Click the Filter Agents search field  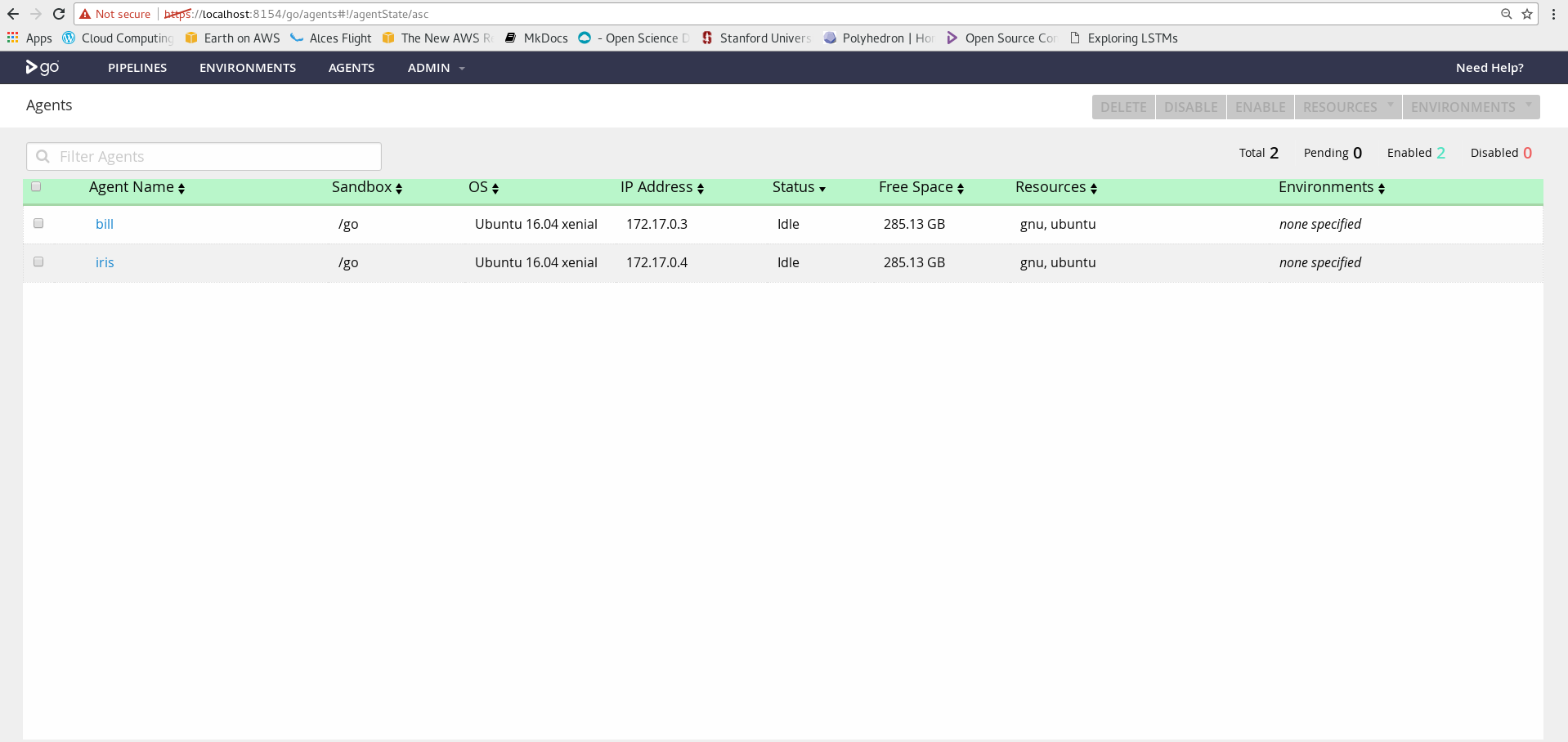(x=204, y=156)
